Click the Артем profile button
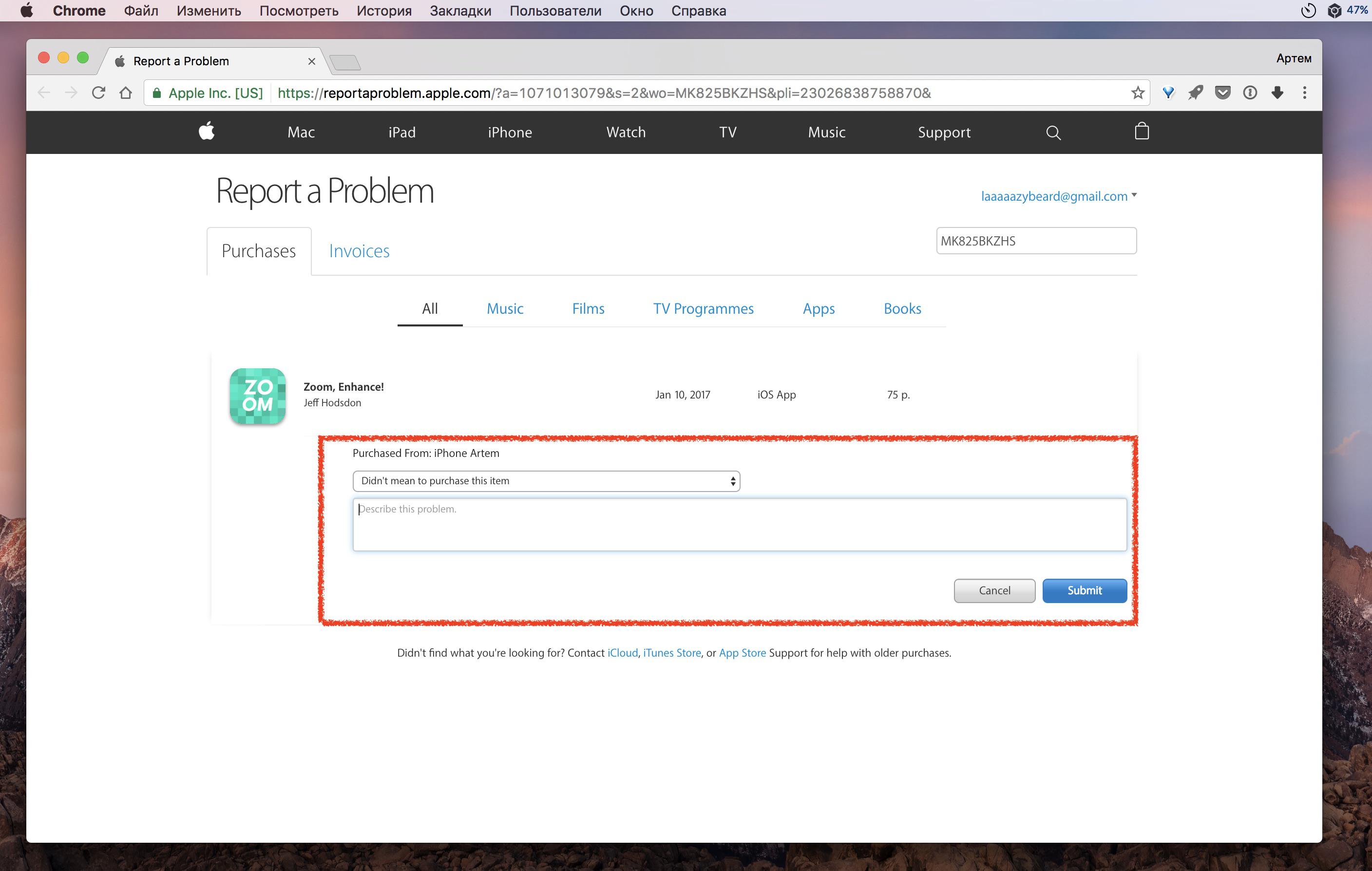Viewport: 1372px width, 871px height. pos(1294,58)
